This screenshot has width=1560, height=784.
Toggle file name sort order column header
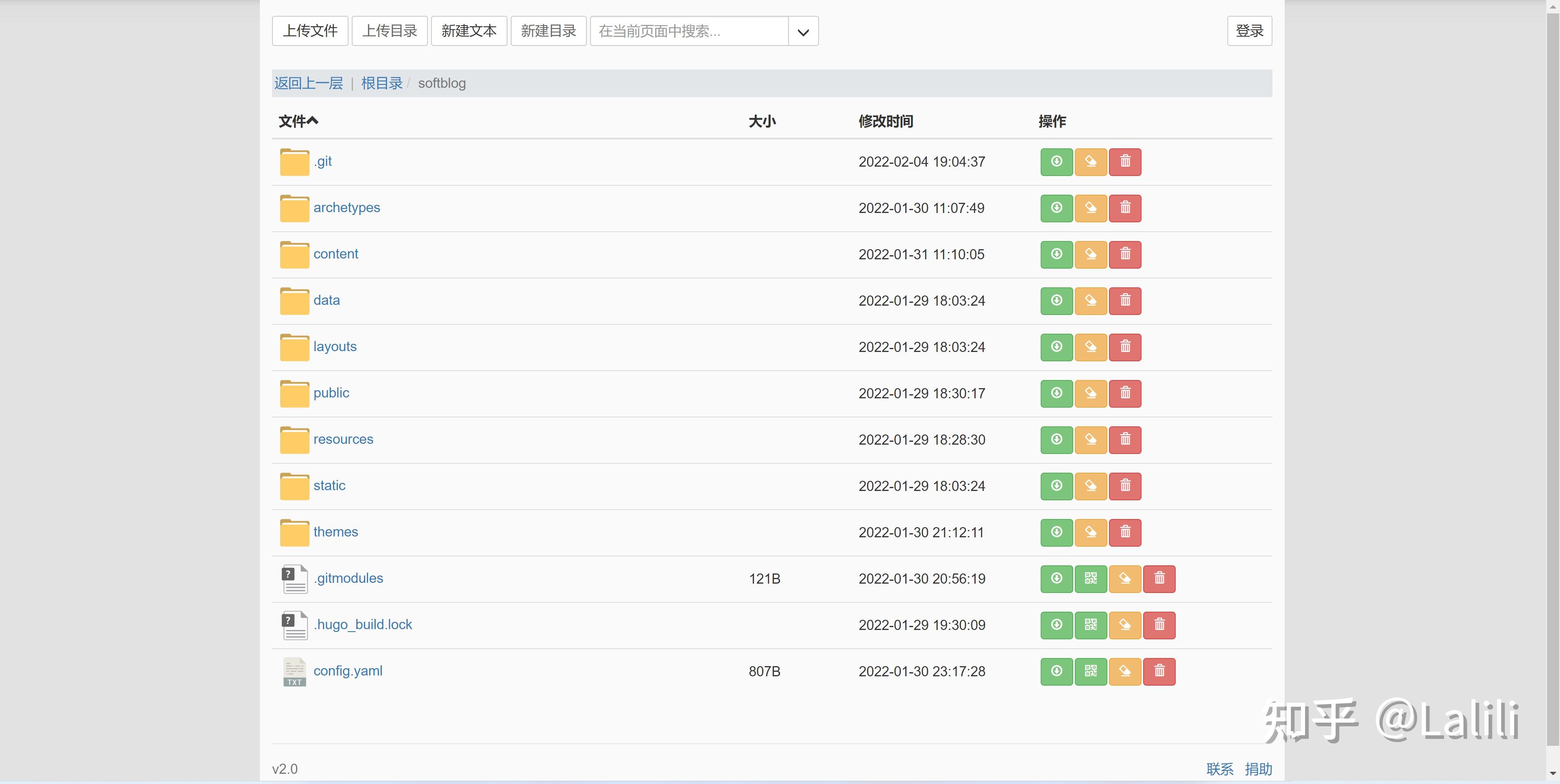(298, 122)
